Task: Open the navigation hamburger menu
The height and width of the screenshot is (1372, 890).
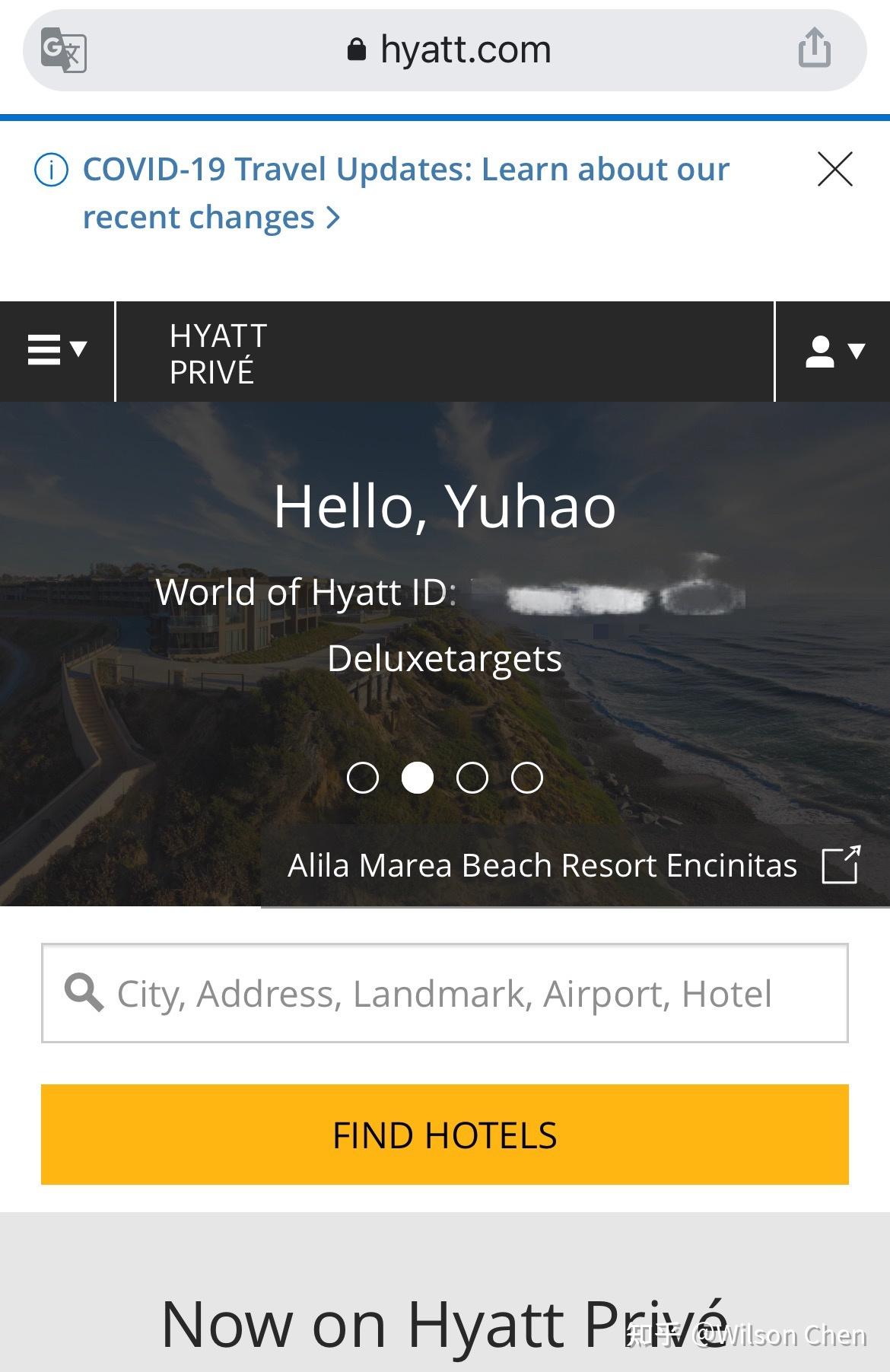Action: coord(43,349)
